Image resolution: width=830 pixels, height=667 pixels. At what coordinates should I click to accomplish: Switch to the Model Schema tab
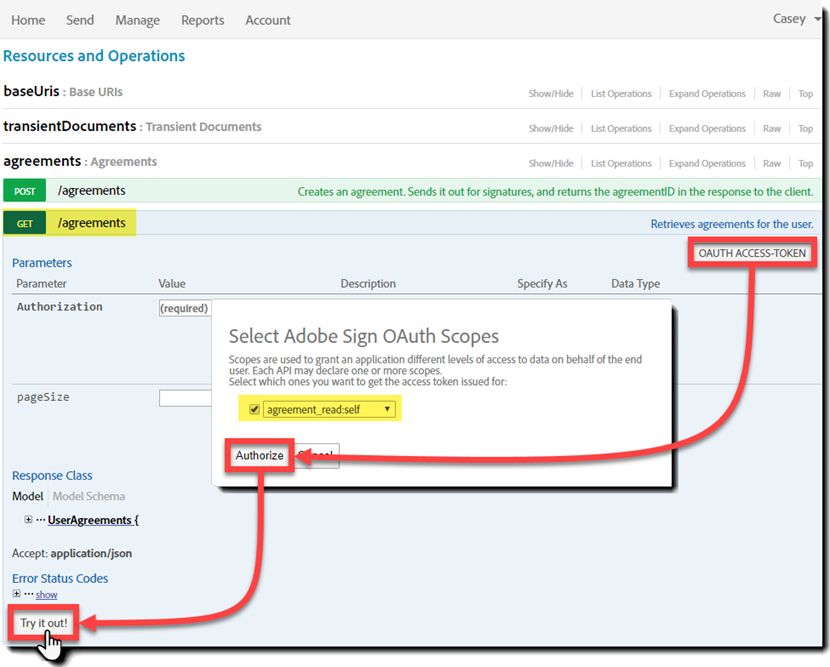(x=88, y=496)
